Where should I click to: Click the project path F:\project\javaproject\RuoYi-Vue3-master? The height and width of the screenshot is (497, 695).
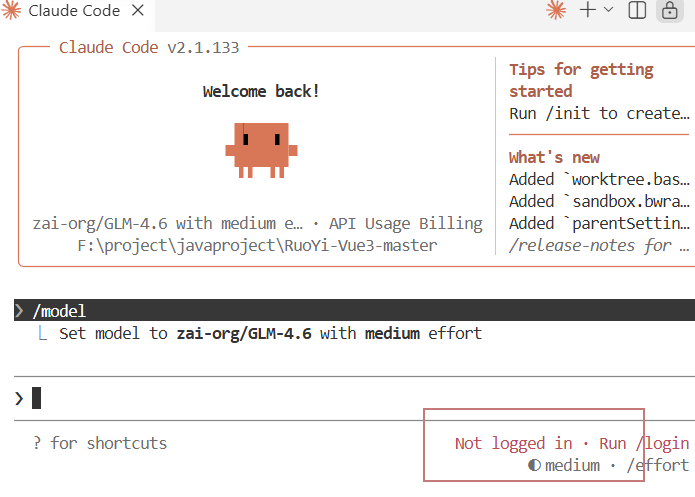257,246
